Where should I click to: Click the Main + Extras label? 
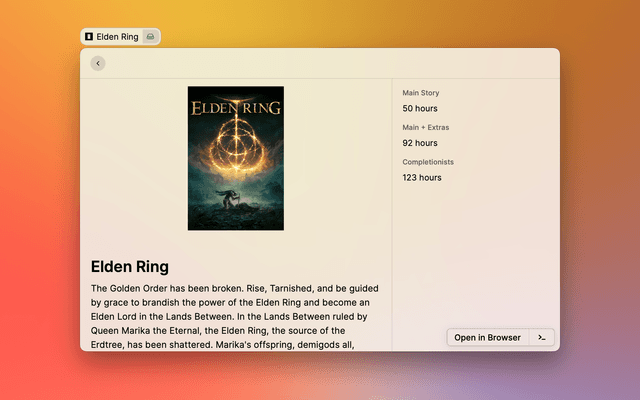(x=426, y=127)
